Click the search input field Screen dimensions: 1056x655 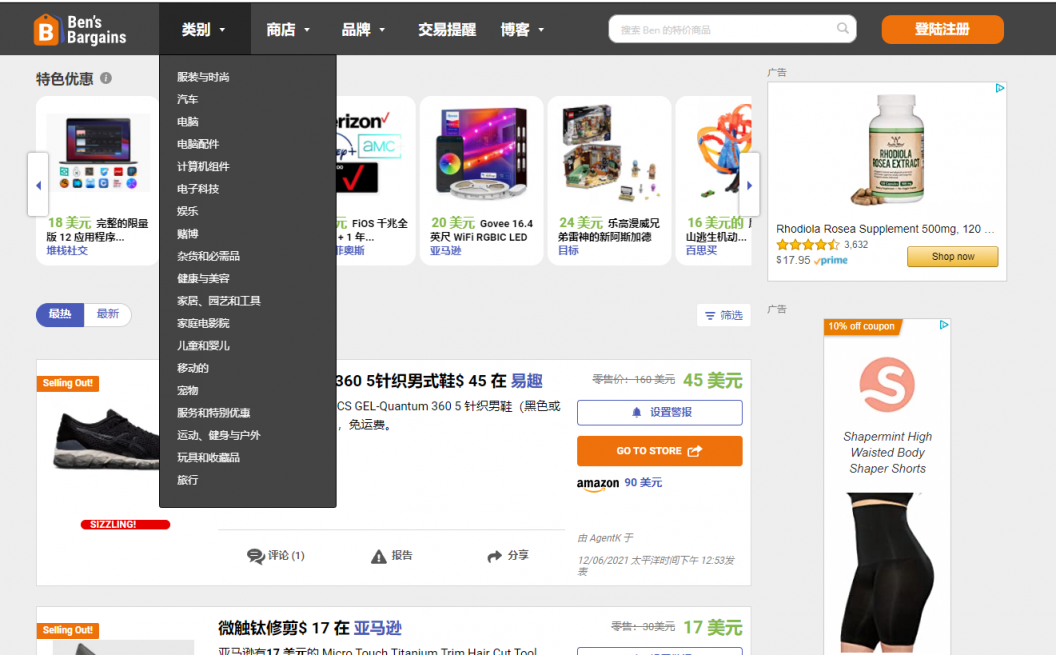coord(732,29)
